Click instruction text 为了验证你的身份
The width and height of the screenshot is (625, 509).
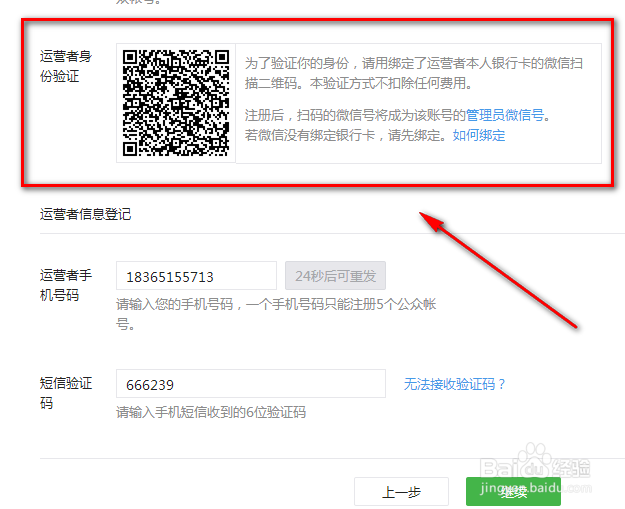click(x=297, y=63)
